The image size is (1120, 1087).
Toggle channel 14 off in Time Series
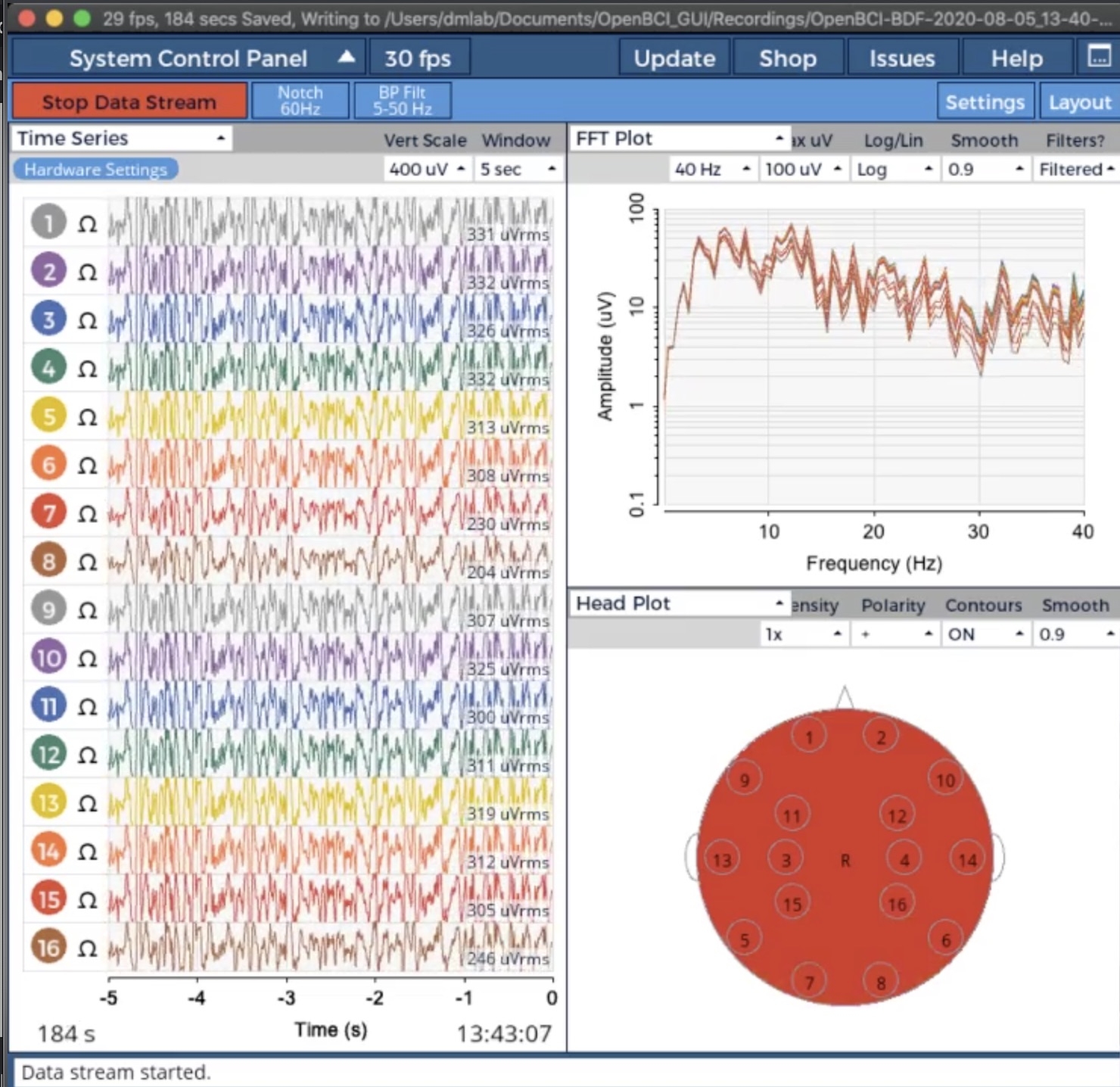(48, 850)
